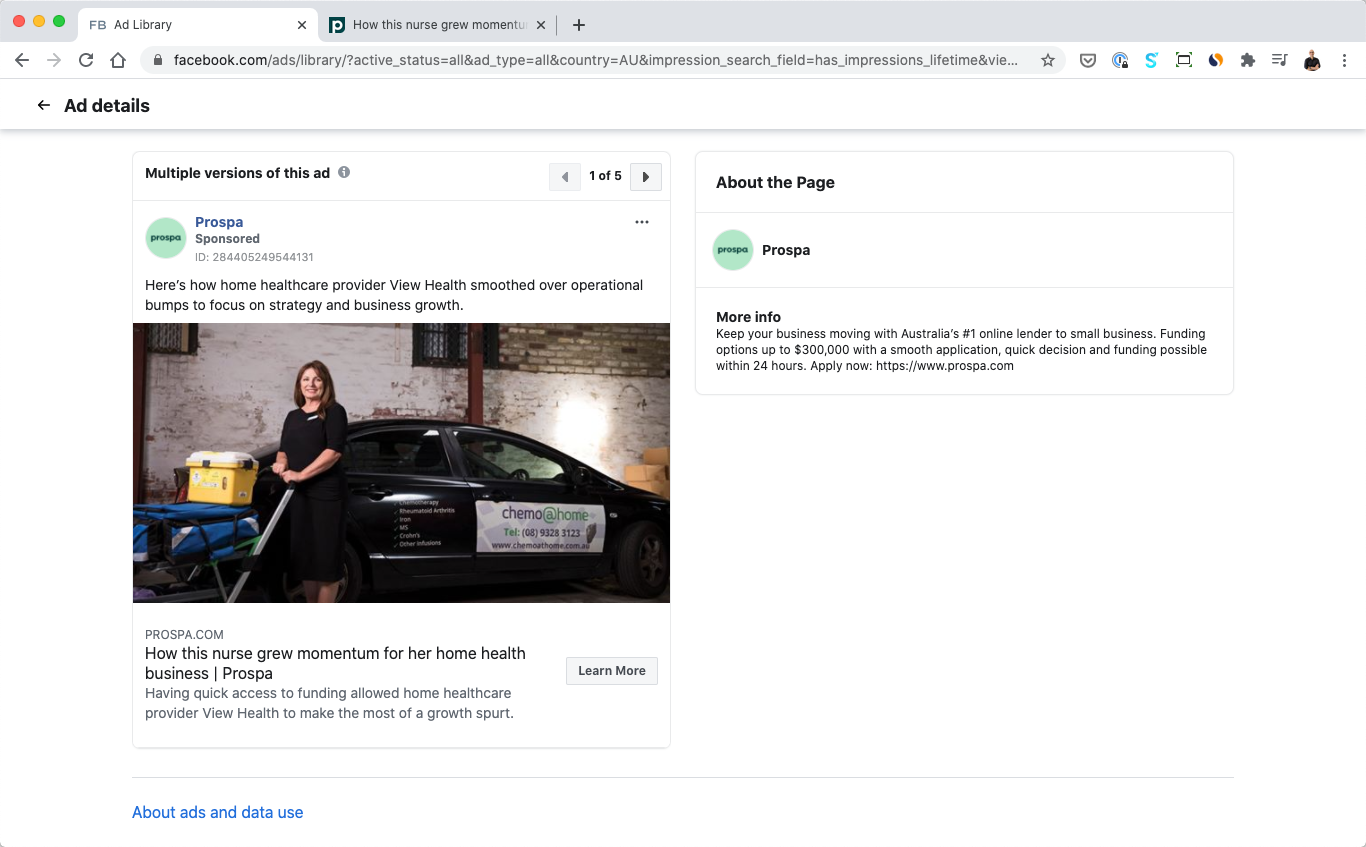1366x847 pixels.
Task: Click the Prospa logo in About the Page
Action: [733, 250]
